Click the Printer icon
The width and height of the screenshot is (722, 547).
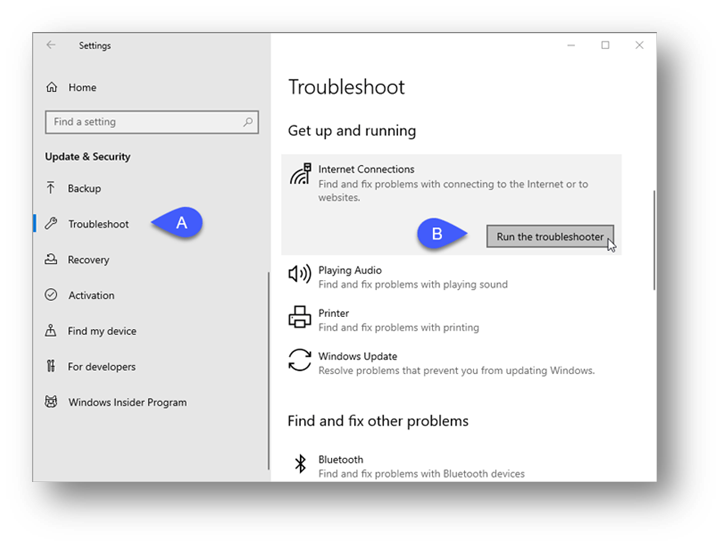300,317
